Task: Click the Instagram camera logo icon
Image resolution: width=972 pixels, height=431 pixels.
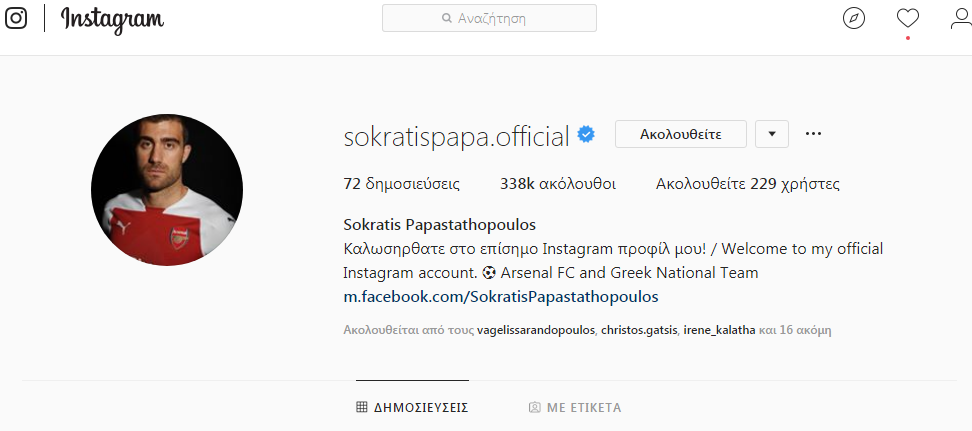Action: (15, 18)
